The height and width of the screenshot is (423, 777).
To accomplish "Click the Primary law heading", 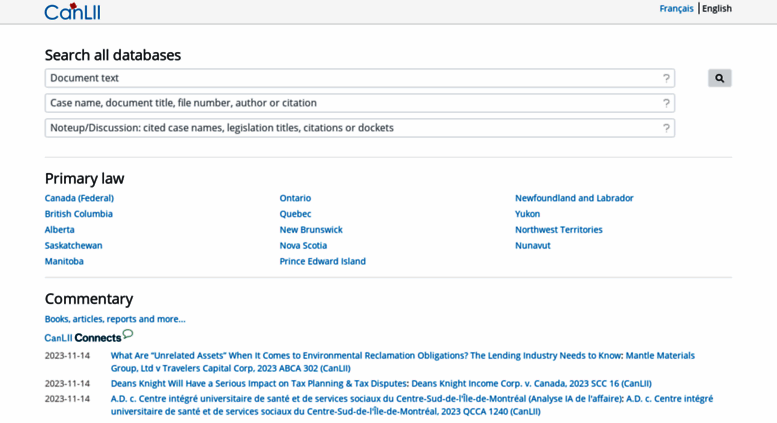I will 84,179.
